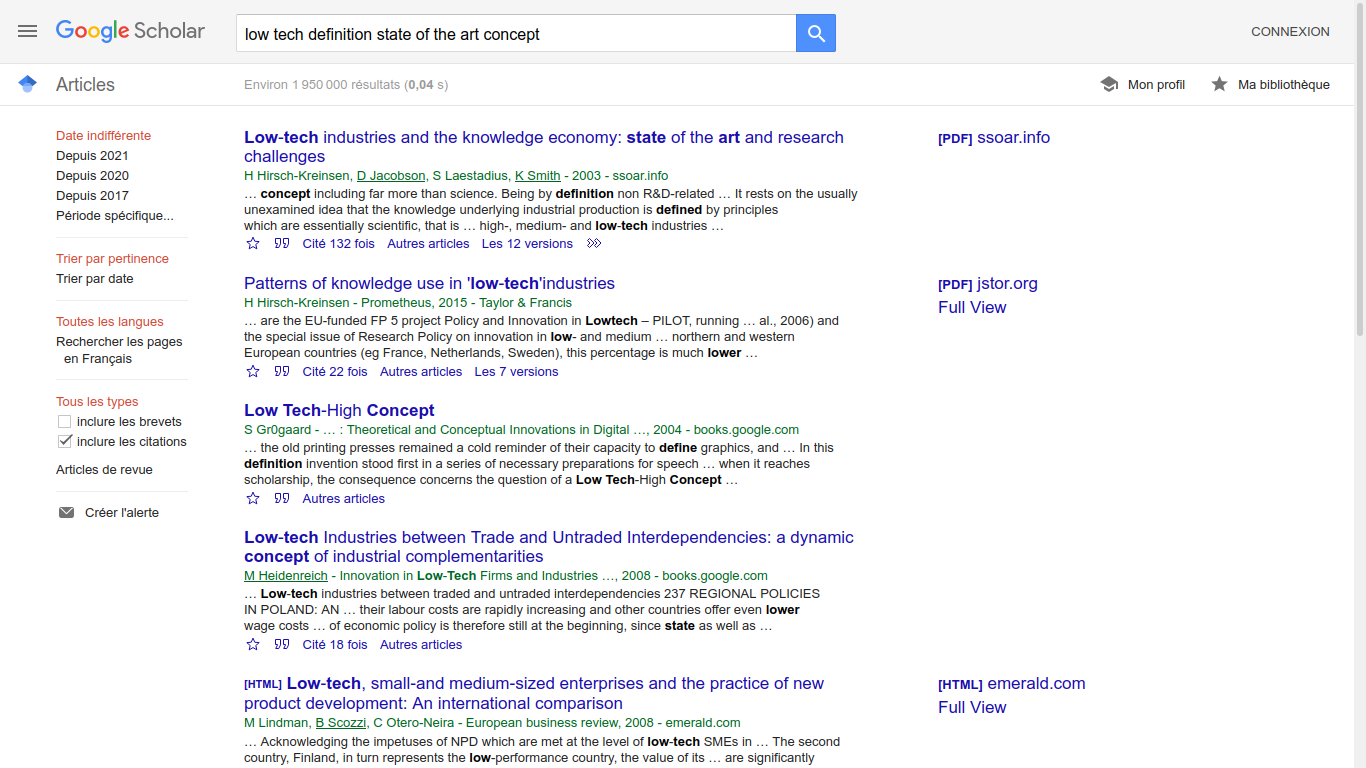Filter results by Date indifférente
The image size is (1366, 768).
click(103, 135)
